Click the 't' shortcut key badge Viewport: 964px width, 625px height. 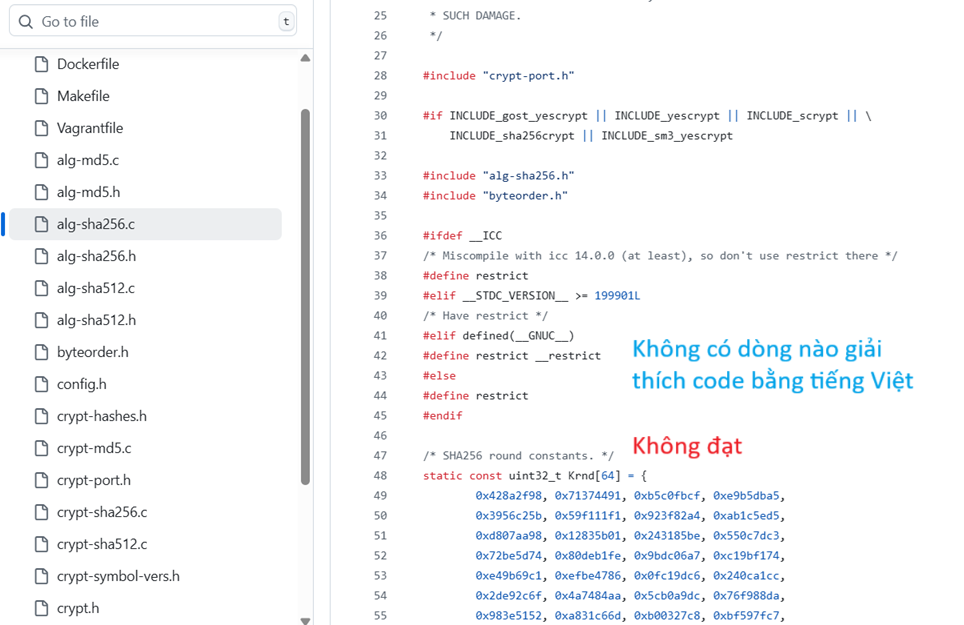tap(286, 22)
